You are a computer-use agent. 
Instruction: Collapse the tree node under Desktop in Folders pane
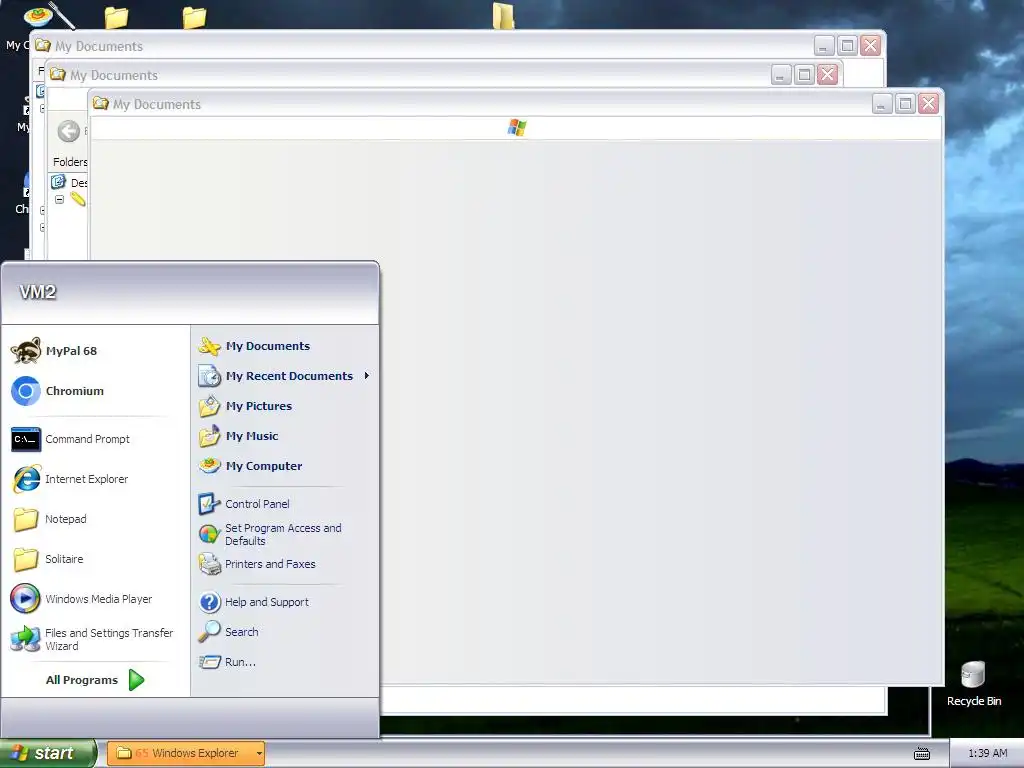59,199
